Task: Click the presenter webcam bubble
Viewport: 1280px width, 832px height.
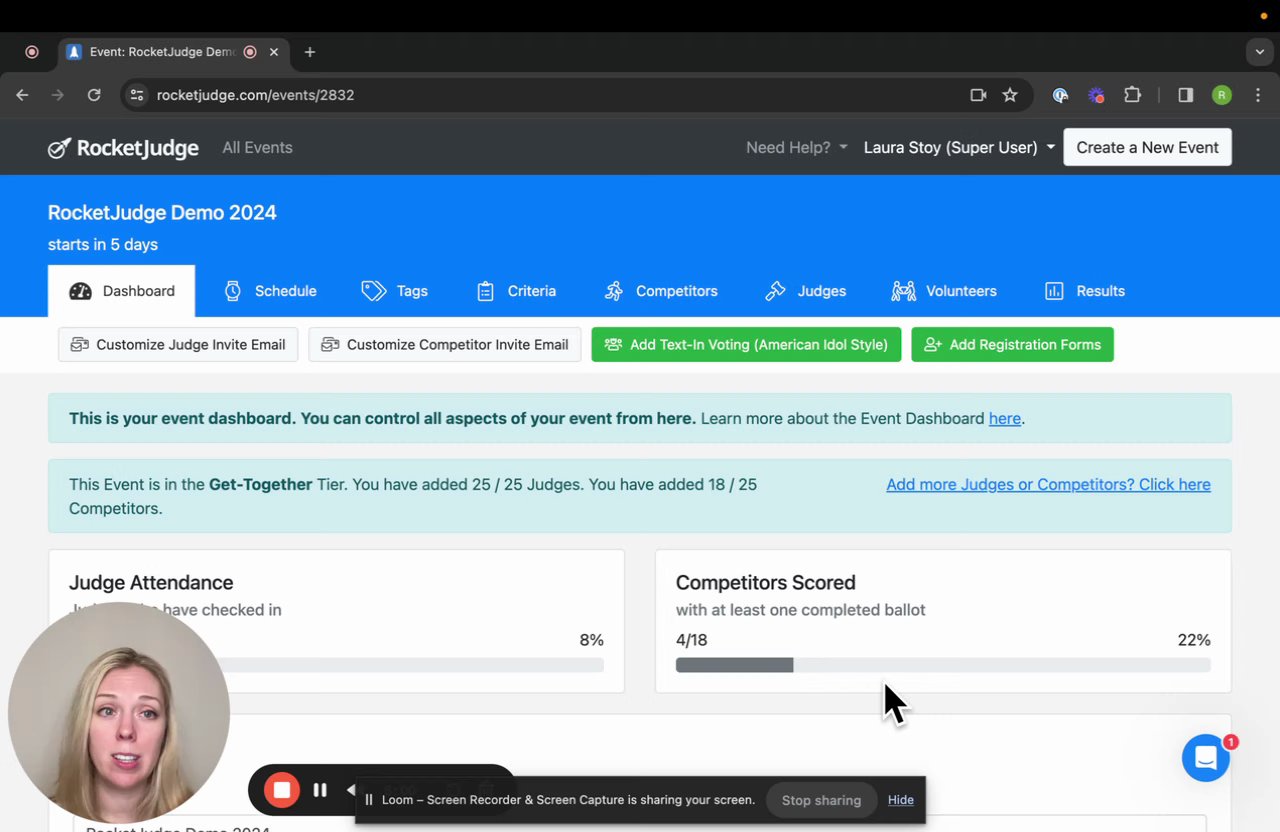Action: [x=119, y=713]
